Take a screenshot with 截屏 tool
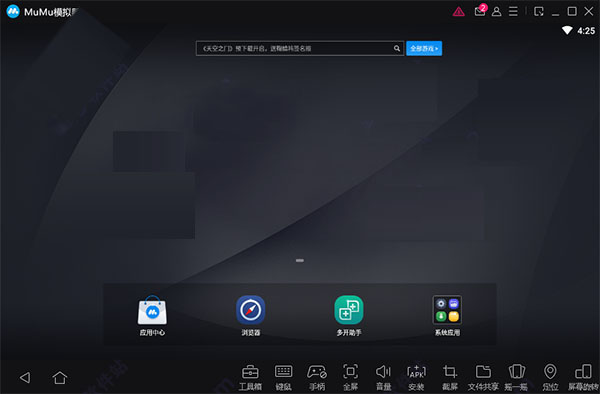The width and height of the screenshot is (600, 394). (x=450, y=377)
